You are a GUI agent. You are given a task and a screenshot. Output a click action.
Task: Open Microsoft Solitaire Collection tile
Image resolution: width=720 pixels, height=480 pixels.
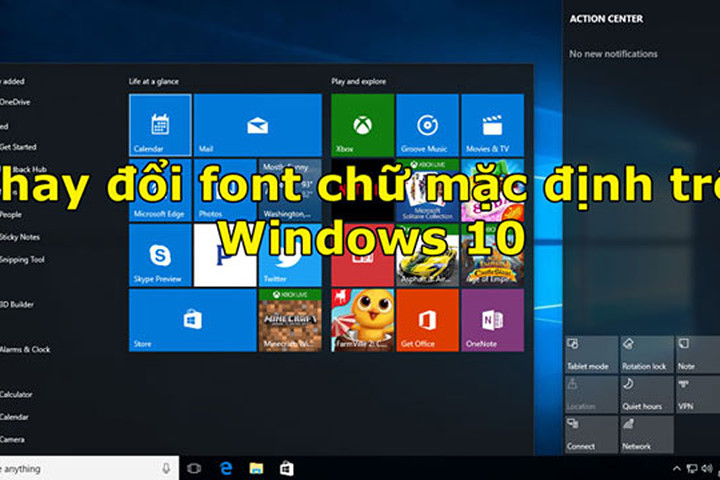427,190
